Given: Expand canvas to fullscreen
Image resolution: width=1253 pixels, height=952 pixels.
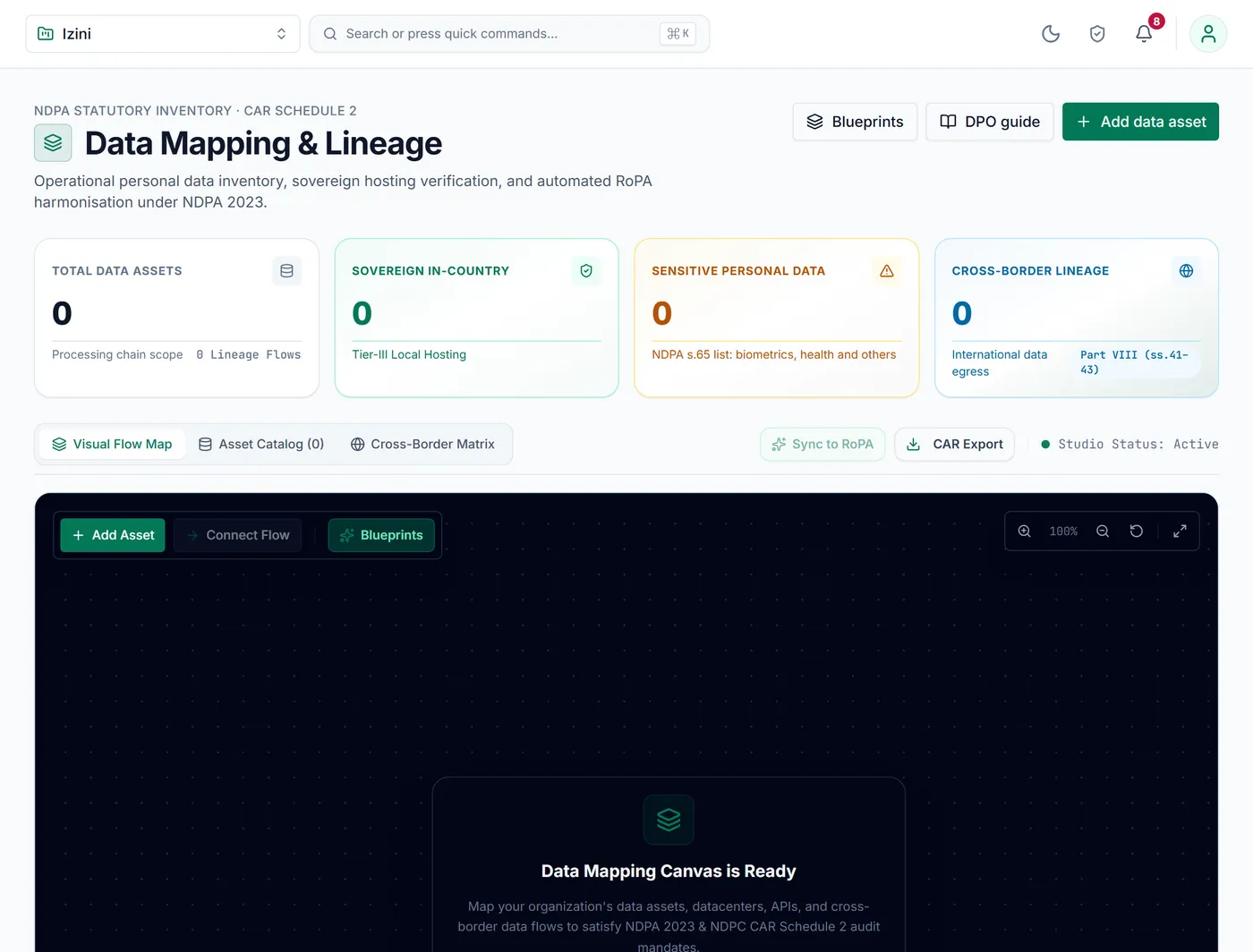Looking at the screenshot, I should point(1181,531).
